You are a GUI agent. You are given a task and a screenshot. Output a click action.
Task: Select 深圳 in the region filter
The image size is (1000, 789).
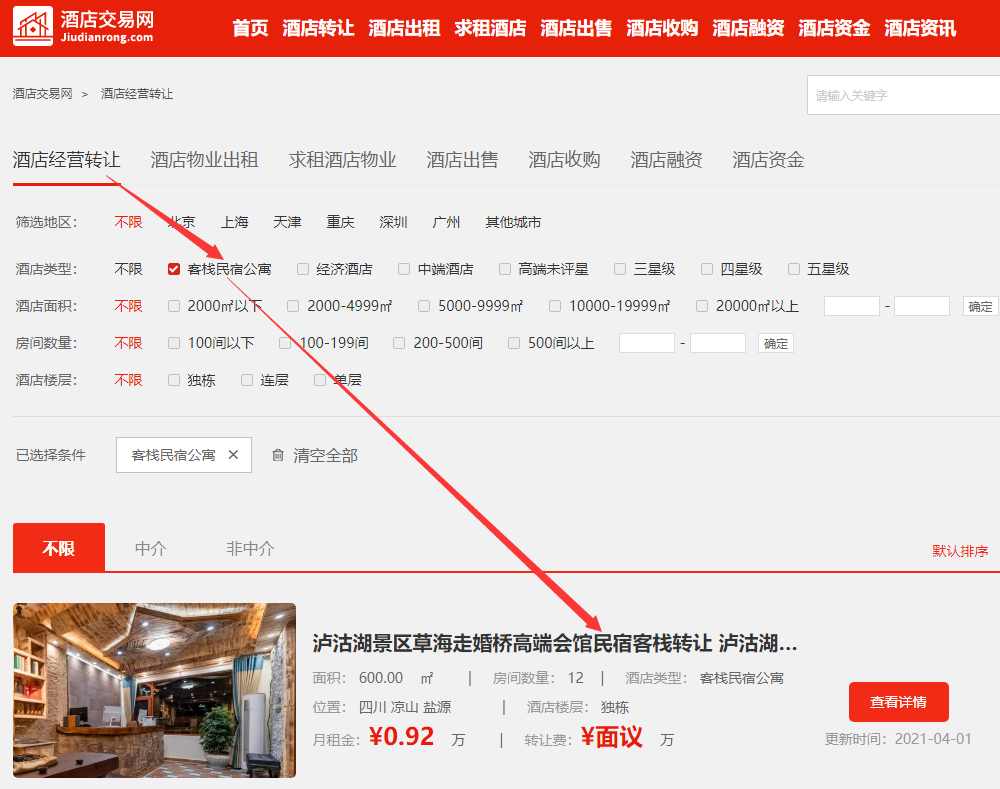pos(393,222)
